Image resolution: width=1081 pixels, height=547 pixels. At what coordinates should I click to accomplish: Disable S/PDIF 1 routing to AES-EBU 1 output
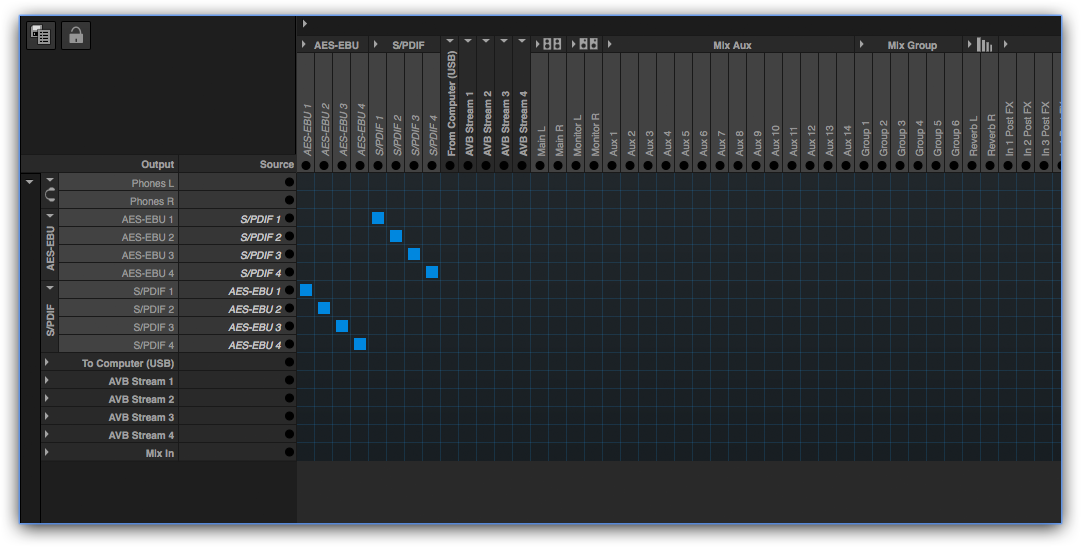coord(378,218)
